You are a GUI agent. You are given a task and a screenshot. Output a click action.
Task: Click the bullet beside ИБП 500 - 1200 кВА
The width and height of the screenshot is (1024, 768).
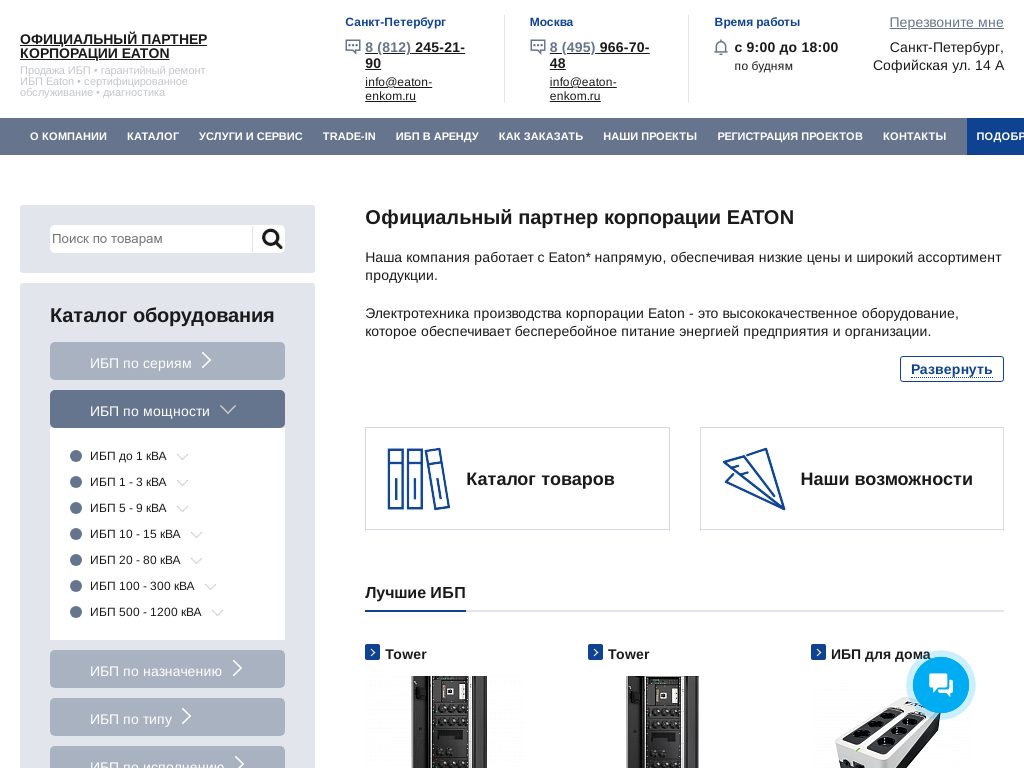pyautogui.click(x=76, y=612)
